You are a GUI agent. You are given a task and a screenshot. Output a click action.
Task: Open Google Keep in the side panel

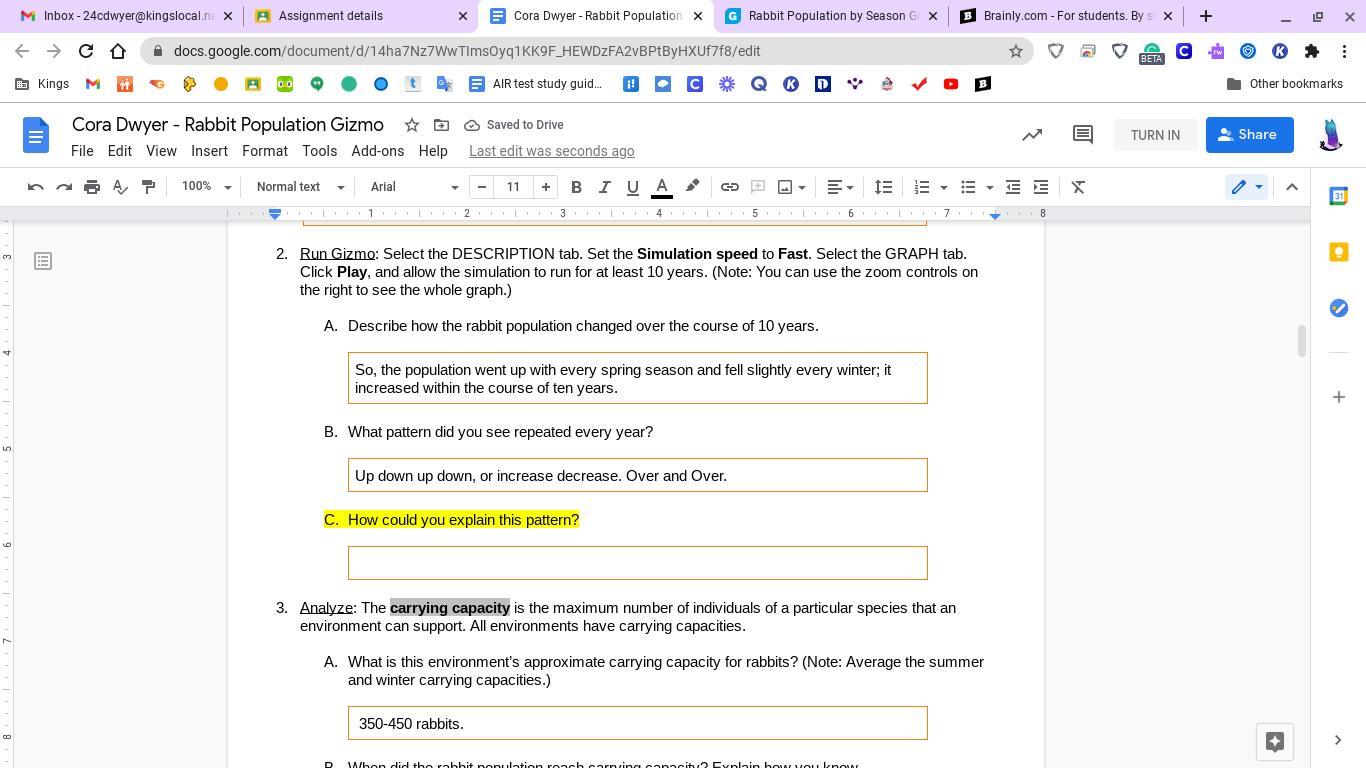coord(1338,252)
